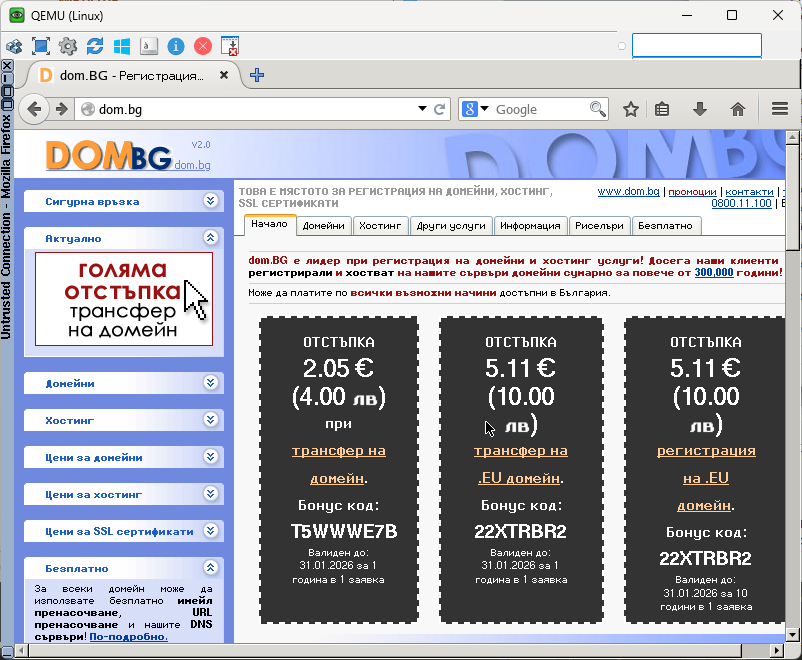The height and width of the screenshot is (660, 802).
Task: Click the vertical scrollbar down arrow
Action: tap(792, 635)
